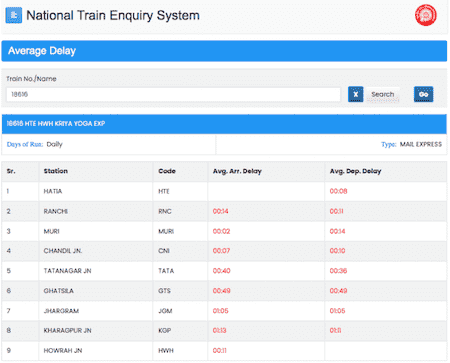
Task: Click the Days of Run label
Action: [x=25, y=144]
